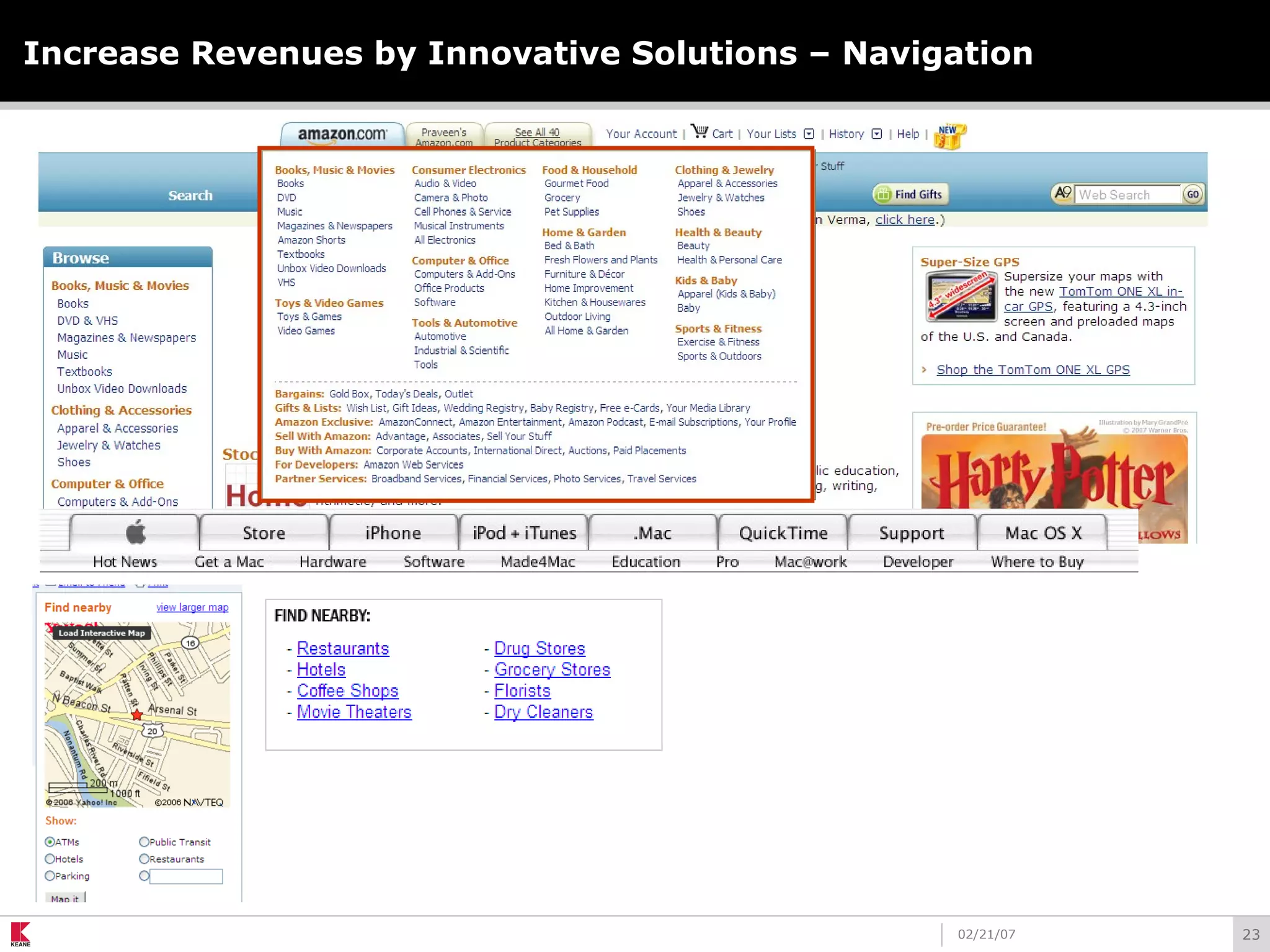
Task: Select the Support tab
Action: coord(912,532)
